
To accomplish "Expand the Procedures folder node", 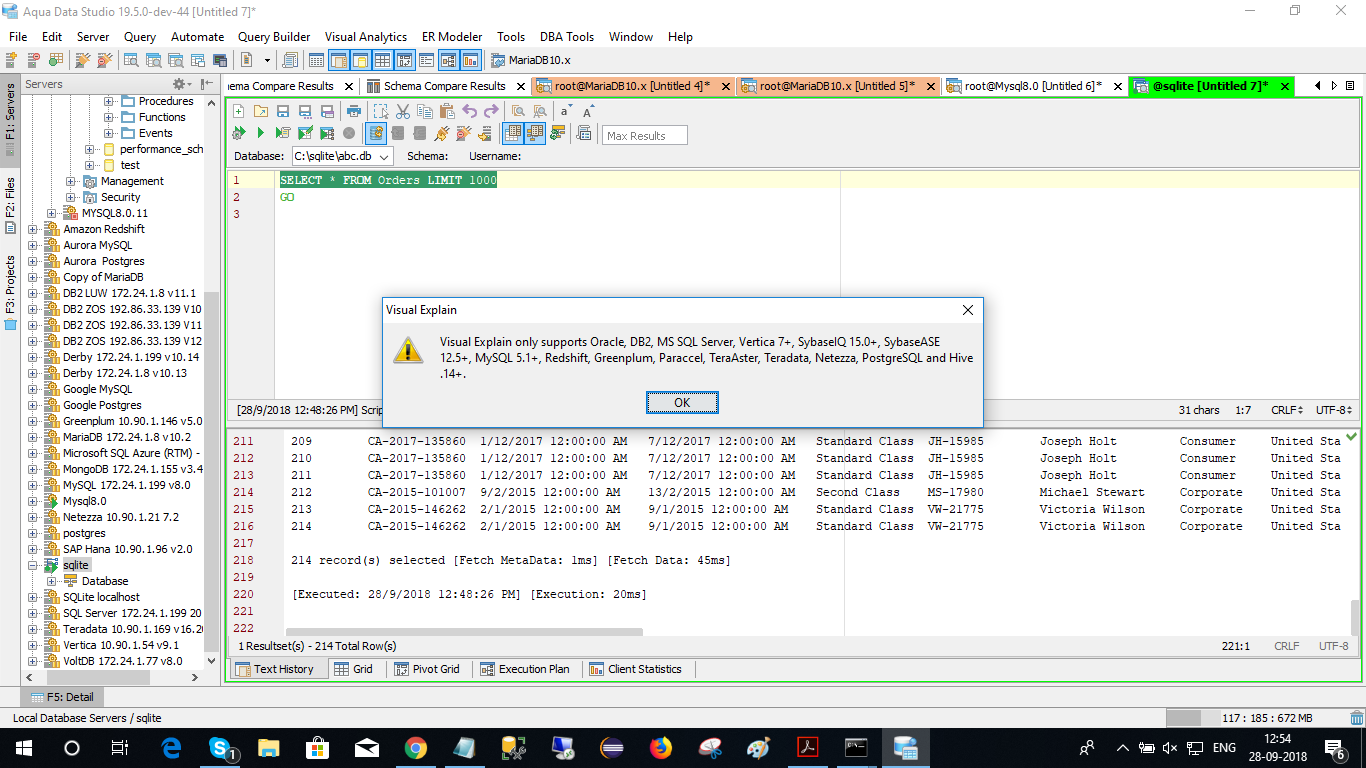I will pyautogui.click(x=108, y=101).
